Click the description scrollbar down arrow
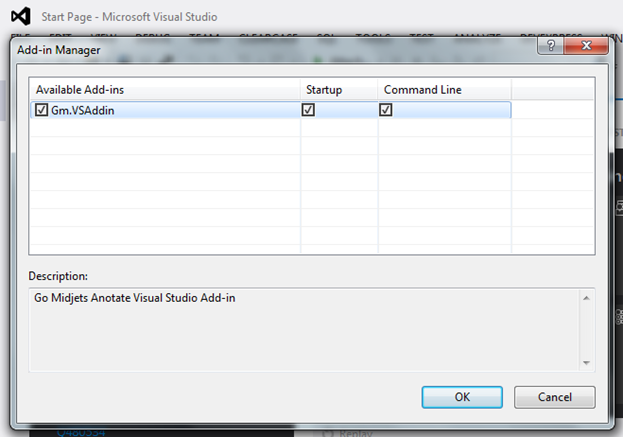623x437 pixels. (587, 362)
